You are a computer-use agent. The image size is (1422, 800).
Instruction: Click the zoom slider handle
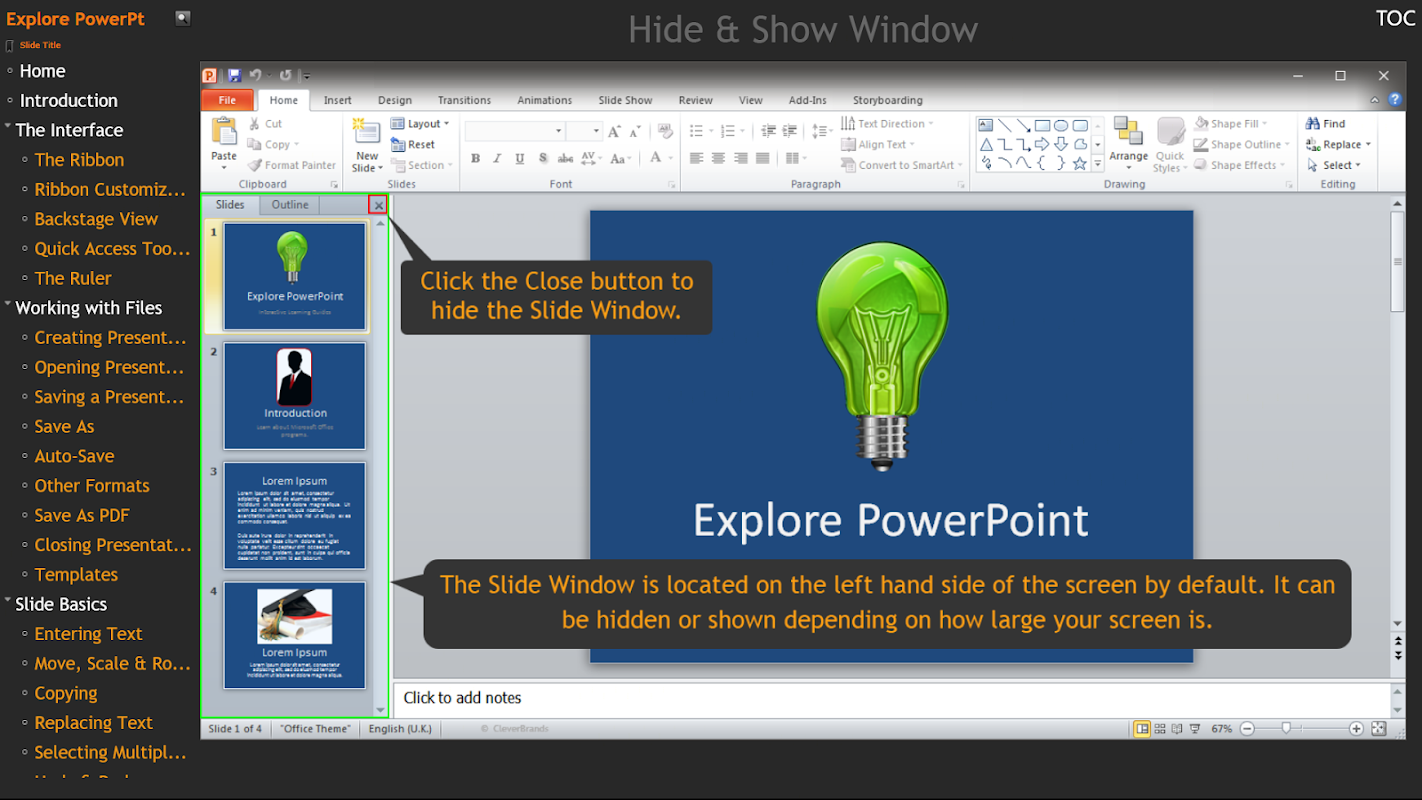click(x=1286, y=729)
